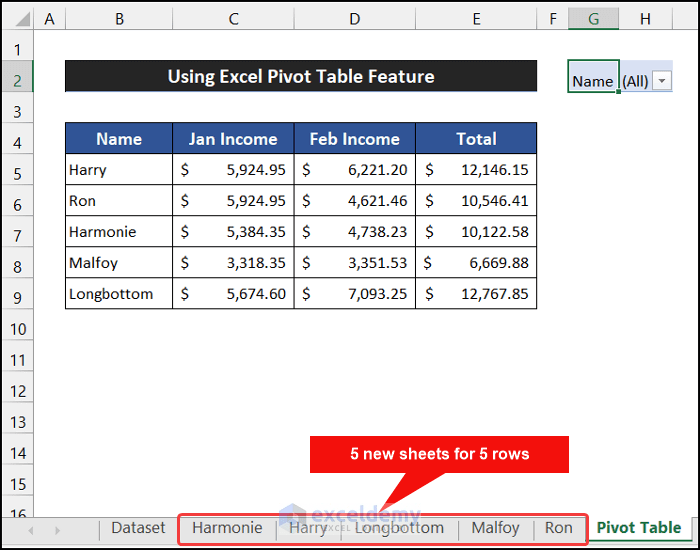Click Jan Income value 3,318.35
The width and height of the screenshot is (700, 550).
tap(233, 262)
